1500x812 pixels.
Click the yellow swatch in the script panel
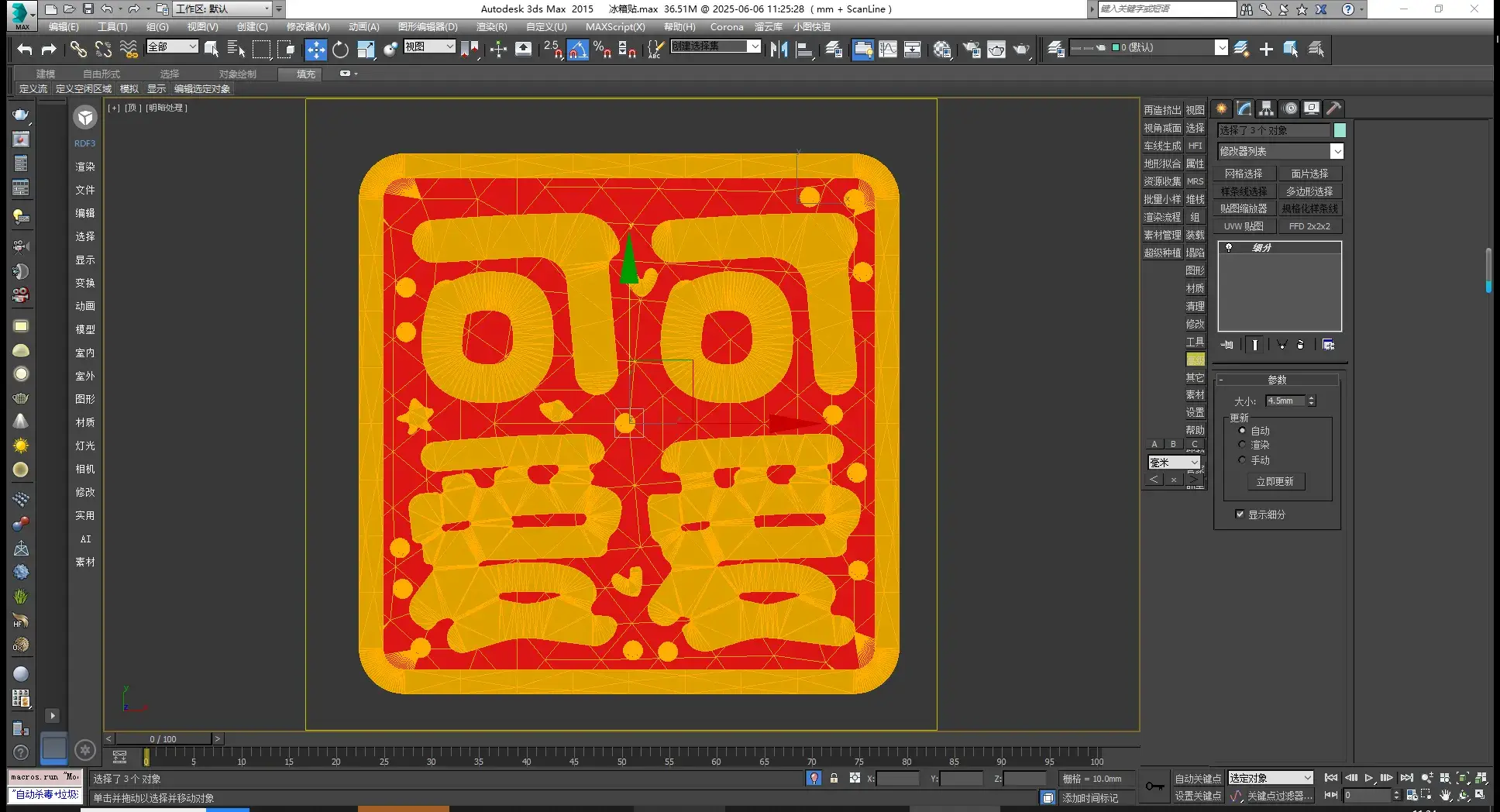click(x=1196, y=360)
